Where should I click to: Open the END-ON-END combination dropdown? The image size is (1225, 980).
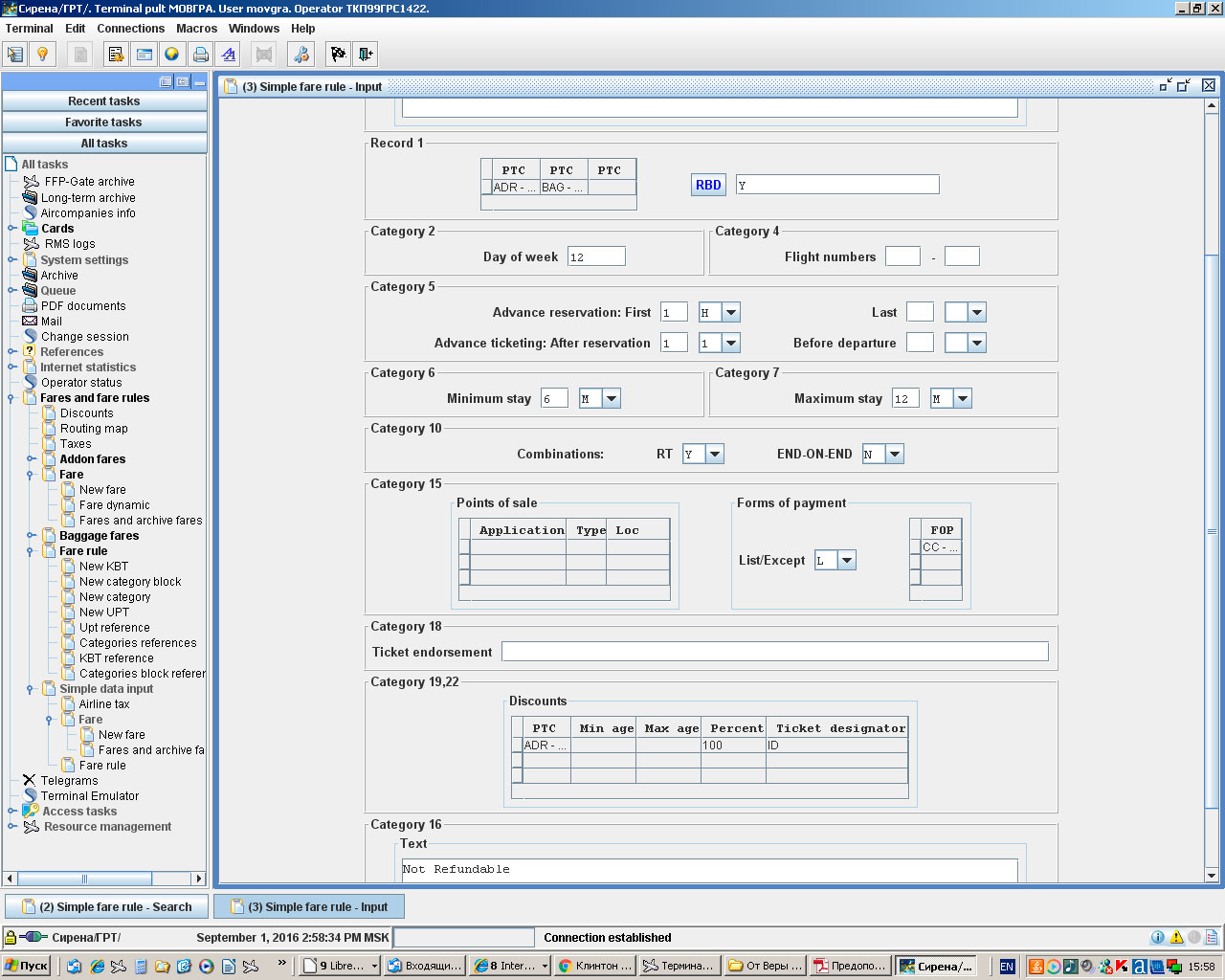pos(894,455)
